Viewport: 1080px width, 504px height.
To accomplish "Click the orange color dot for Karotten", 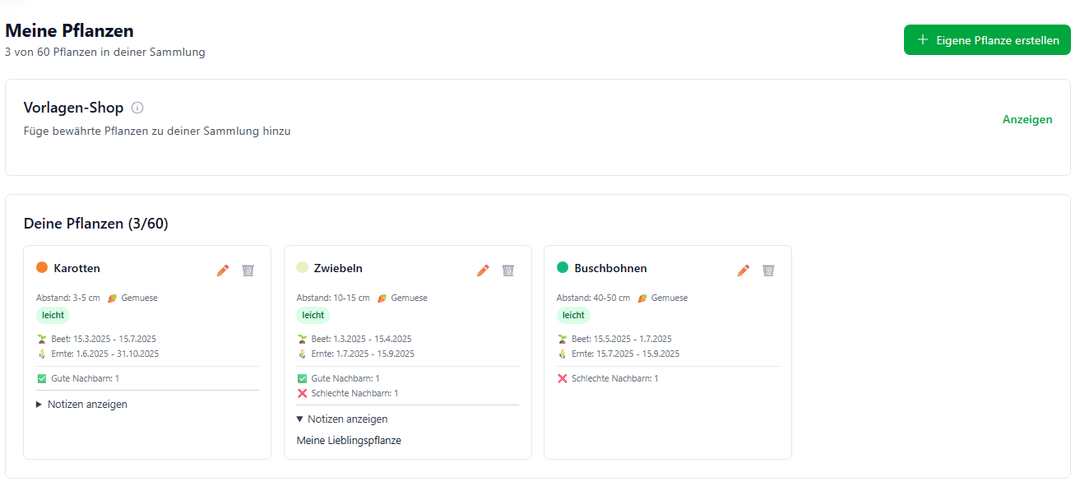I will click(42, 268).
